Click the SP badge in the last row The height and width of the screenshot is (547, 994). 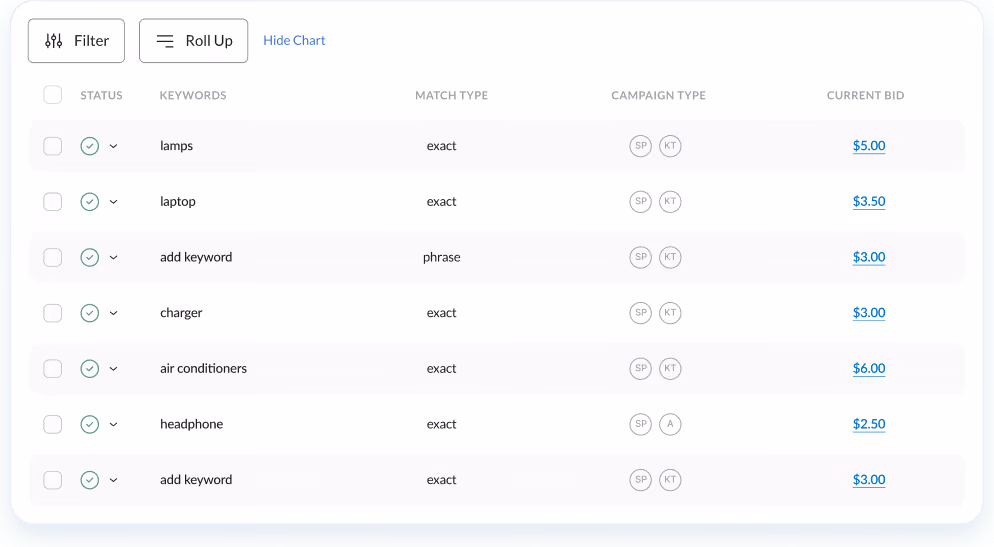641,480
